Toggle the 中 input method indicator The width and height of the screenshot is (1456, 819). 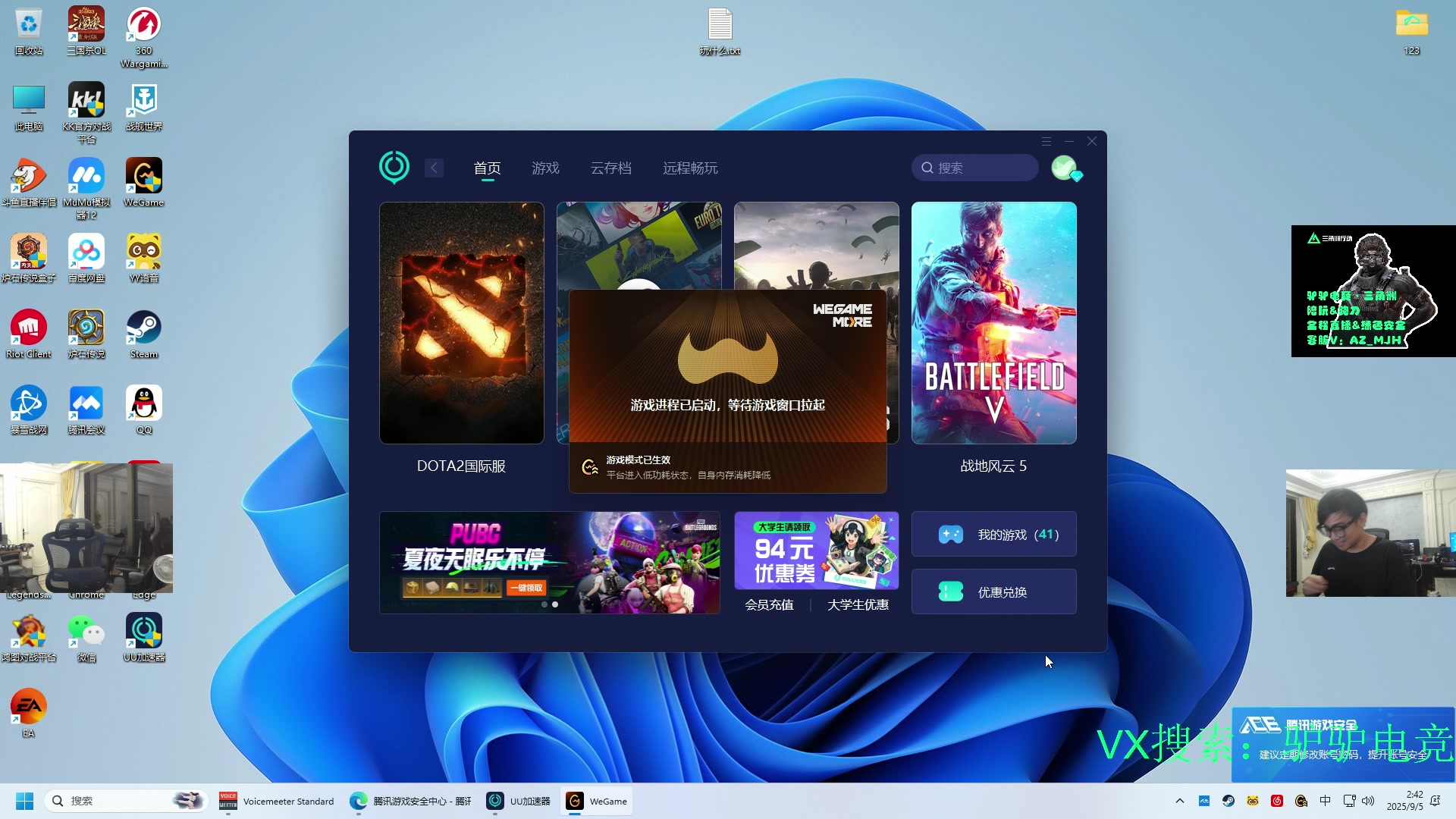1325,801
